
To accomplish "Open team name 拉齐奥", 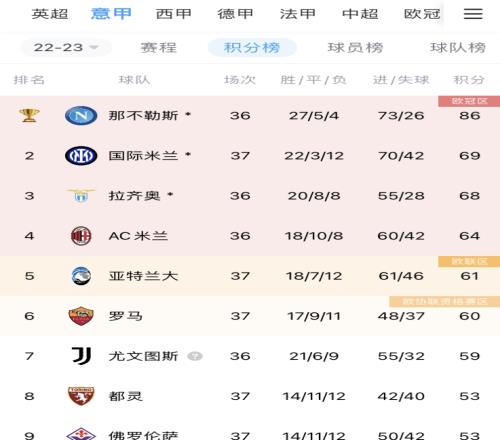I will [x=135, y=196].
